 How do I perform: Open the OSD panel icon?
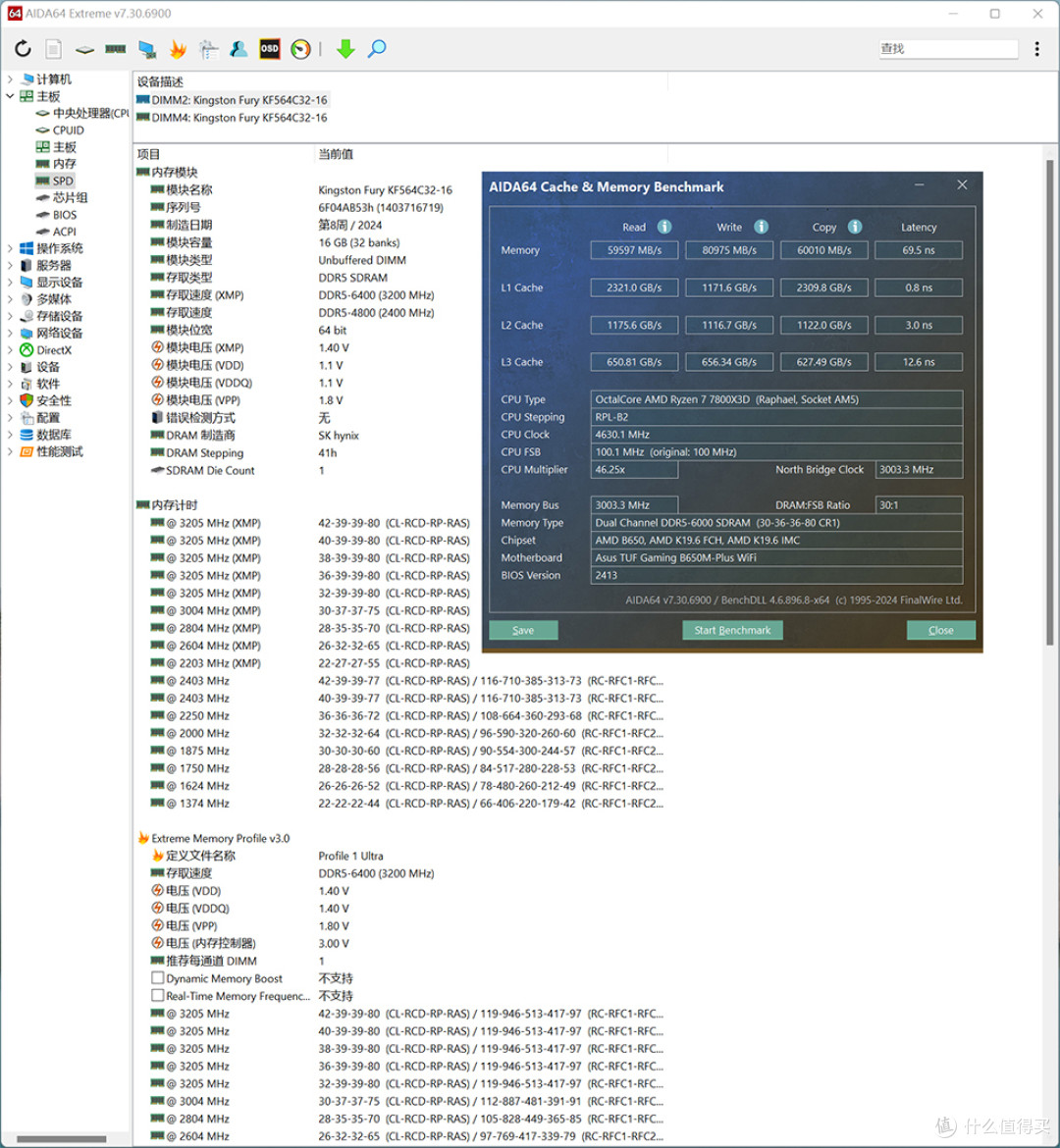coord(270,49)
